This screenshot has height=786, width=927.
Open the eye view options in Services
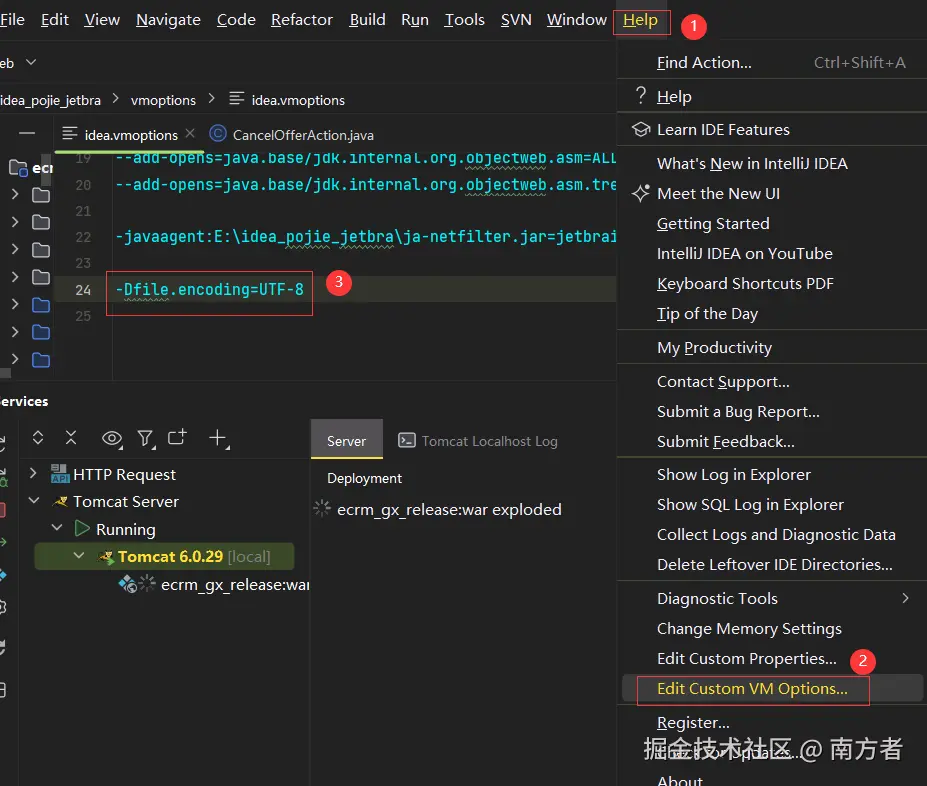(112, 439)
